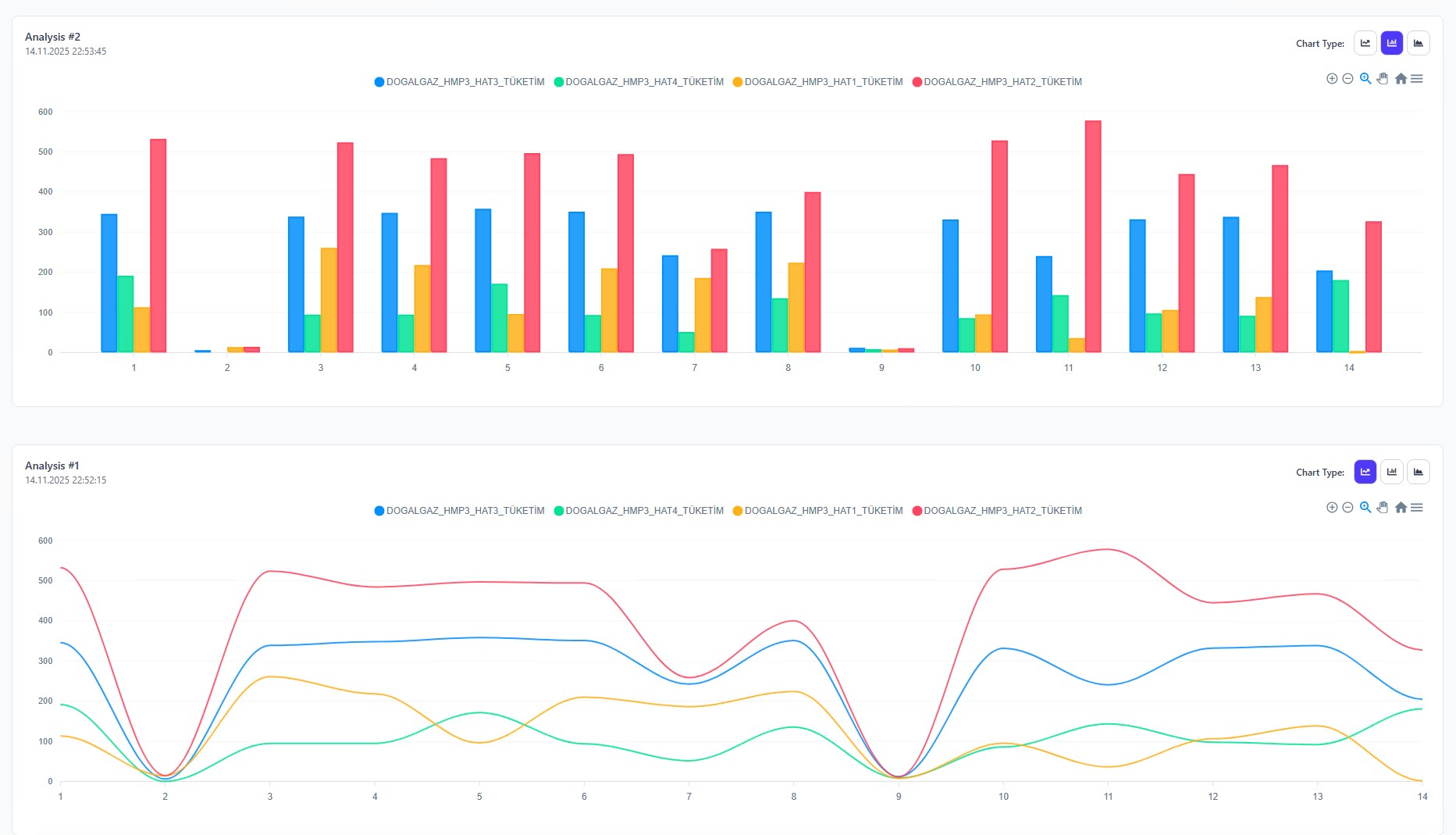Reset Analysis #1 zoom with the home icon
1456x835 pixels.
pos(1401,507)
